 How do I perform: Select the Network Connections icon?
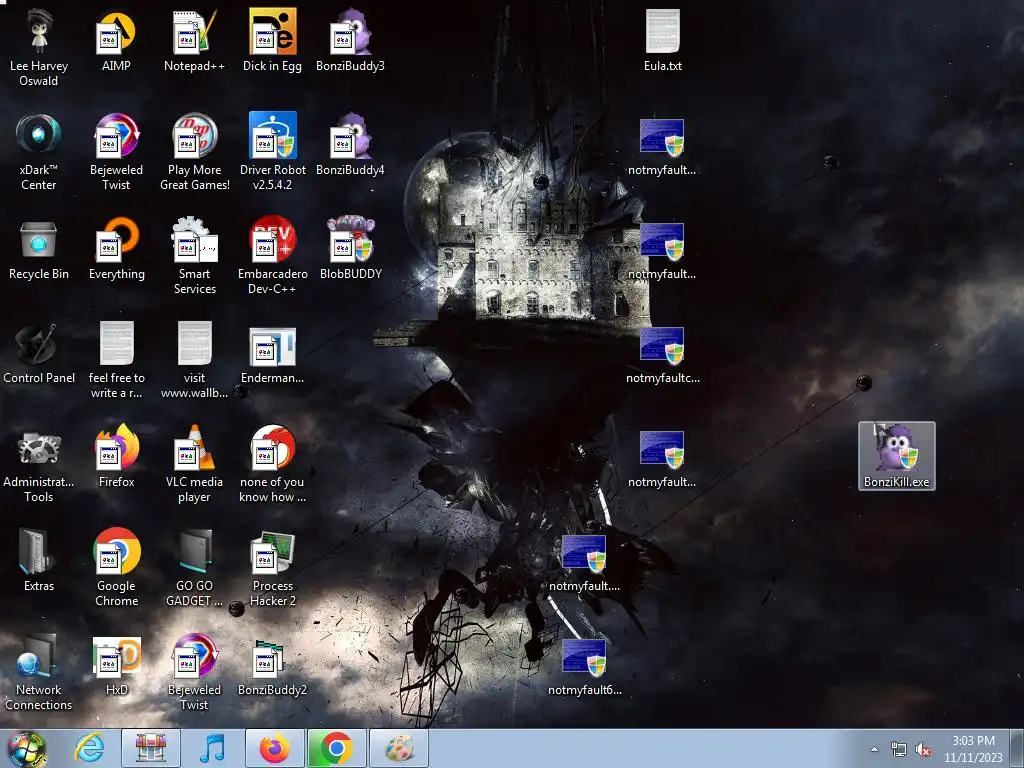coord(39,672)
